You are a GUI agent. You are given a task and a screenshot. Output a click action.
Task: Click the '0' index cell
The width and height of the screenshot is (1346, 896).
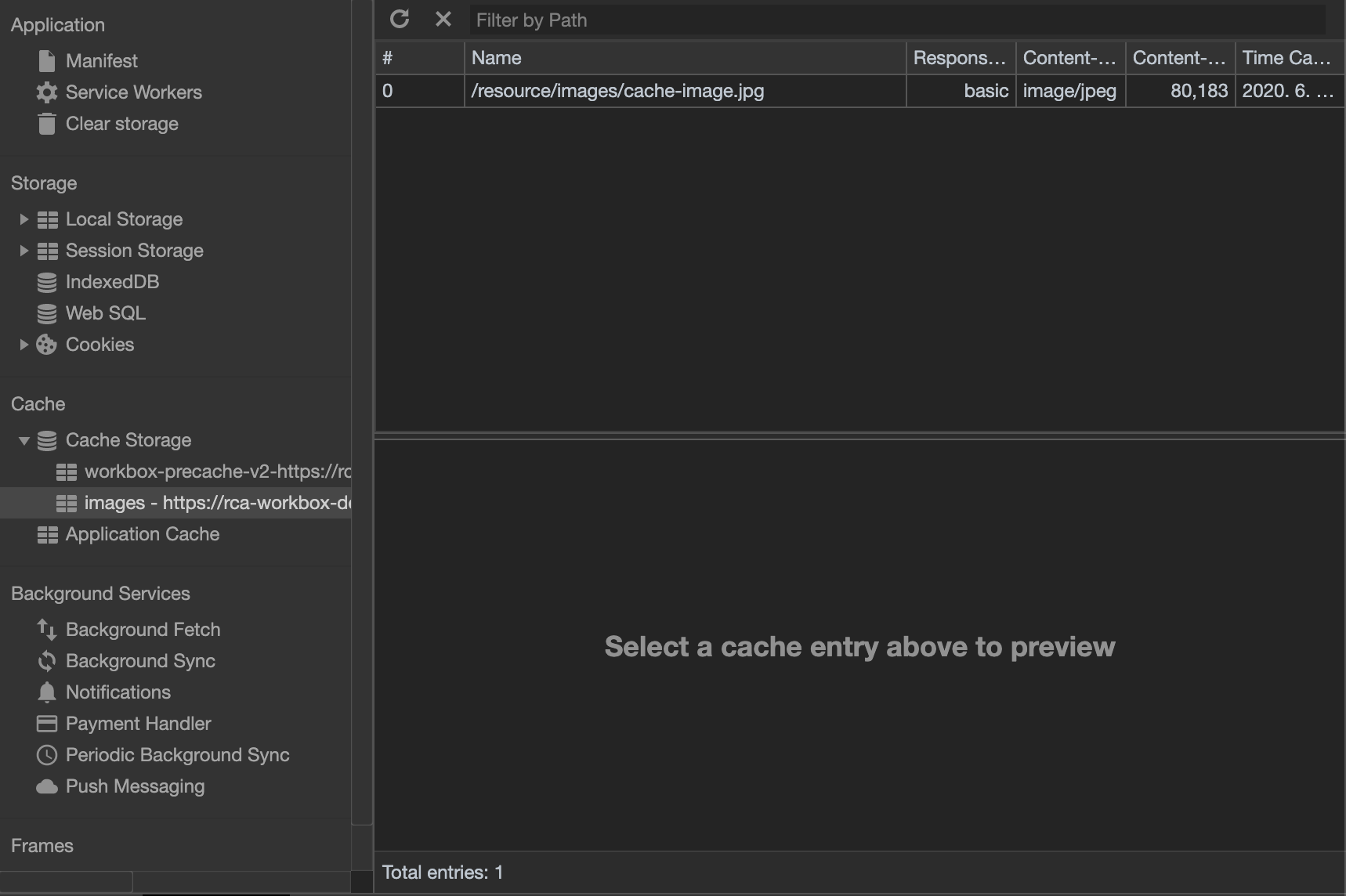[x=420, y=91]
